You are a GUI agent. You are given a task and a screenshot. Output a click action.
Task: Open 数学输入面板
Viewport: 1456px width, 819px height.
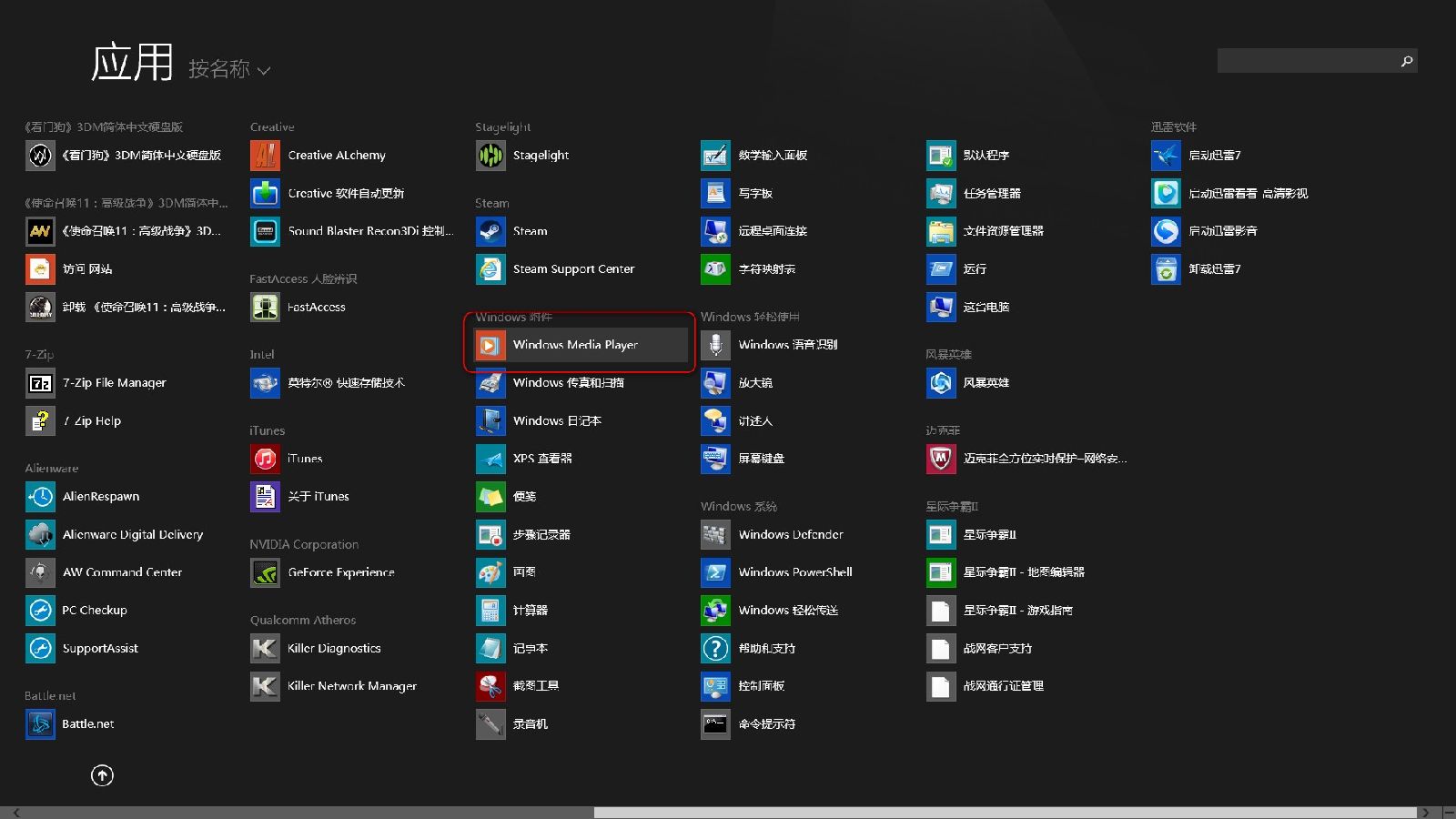(754, 156)
